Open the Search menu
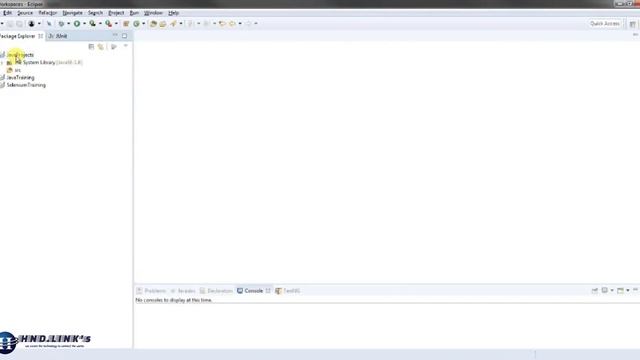Screen dimensions: 640x360 95,13
